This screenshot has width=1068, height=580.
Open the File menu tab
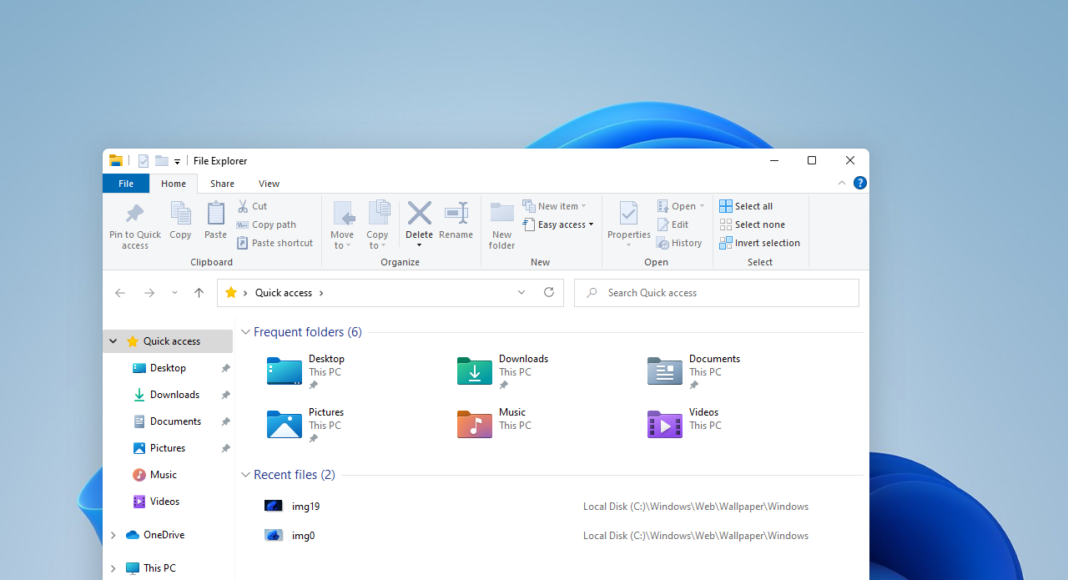(x=126, y=184)
